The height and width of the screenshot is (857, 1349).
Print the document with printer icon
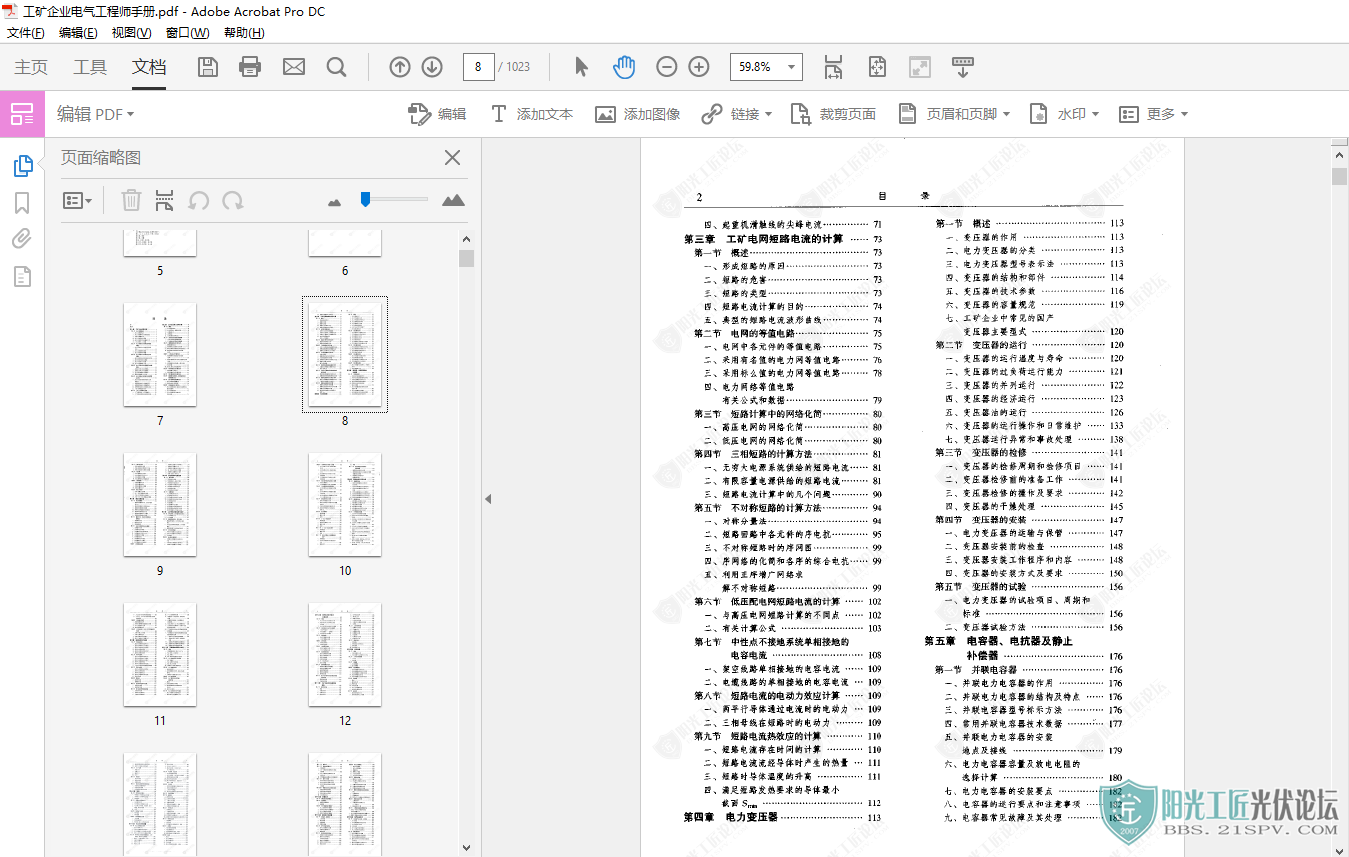[x=250, y=67]
